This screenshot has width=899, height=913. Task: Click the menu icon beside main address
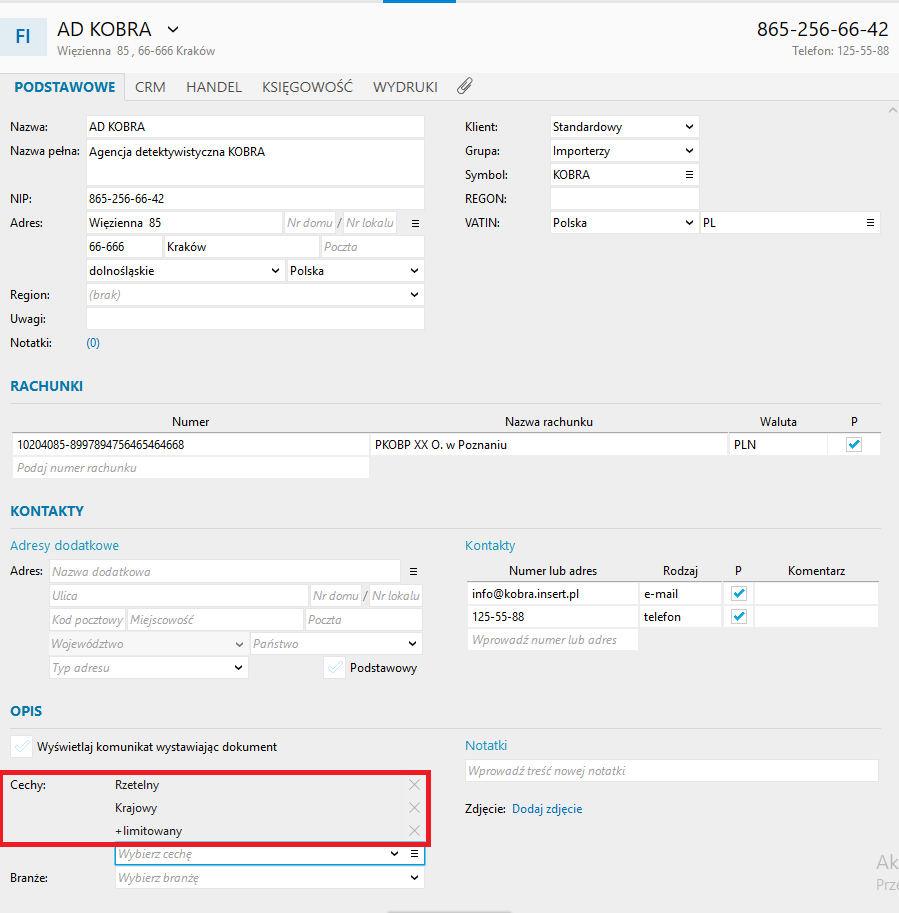(415, 223)
